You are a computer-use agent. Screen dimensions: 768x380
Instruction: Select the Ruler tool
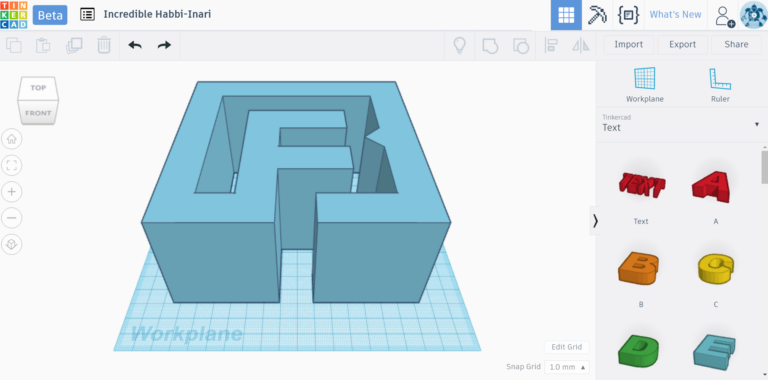click(x=720, y=85)
